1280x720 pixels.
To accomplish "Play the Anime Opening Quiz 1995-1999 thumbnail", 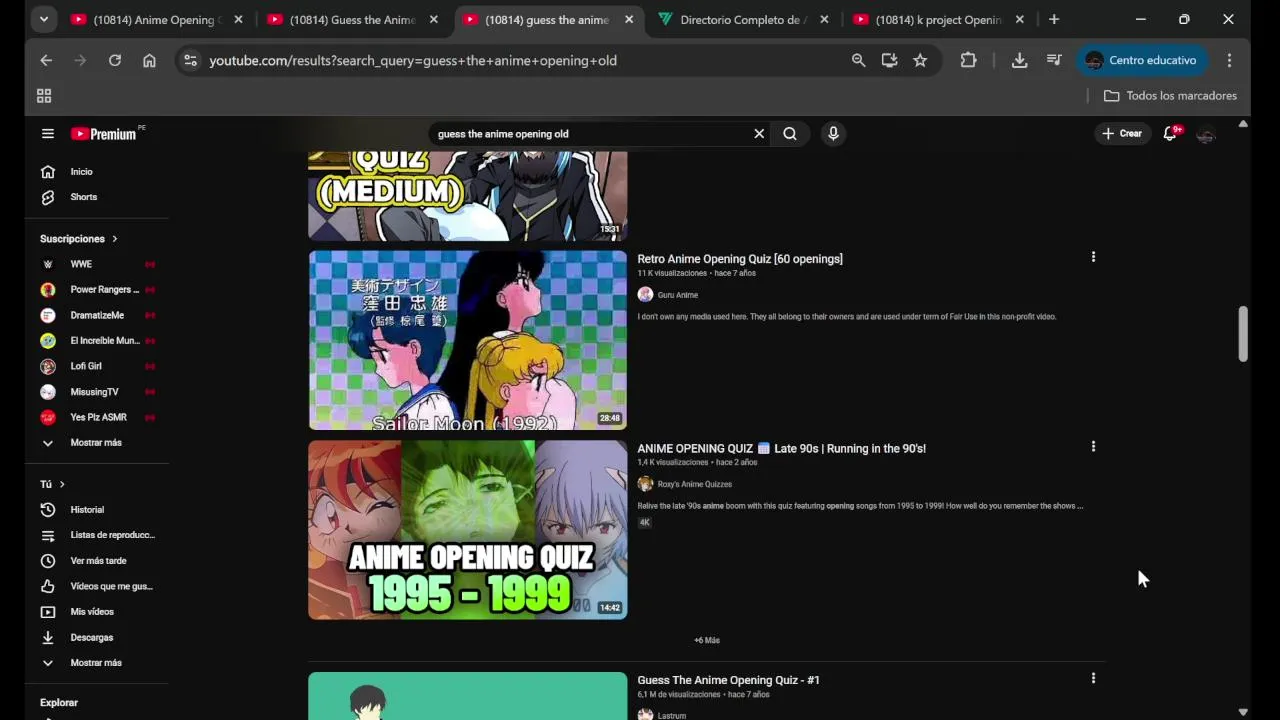I will (467, 530).
